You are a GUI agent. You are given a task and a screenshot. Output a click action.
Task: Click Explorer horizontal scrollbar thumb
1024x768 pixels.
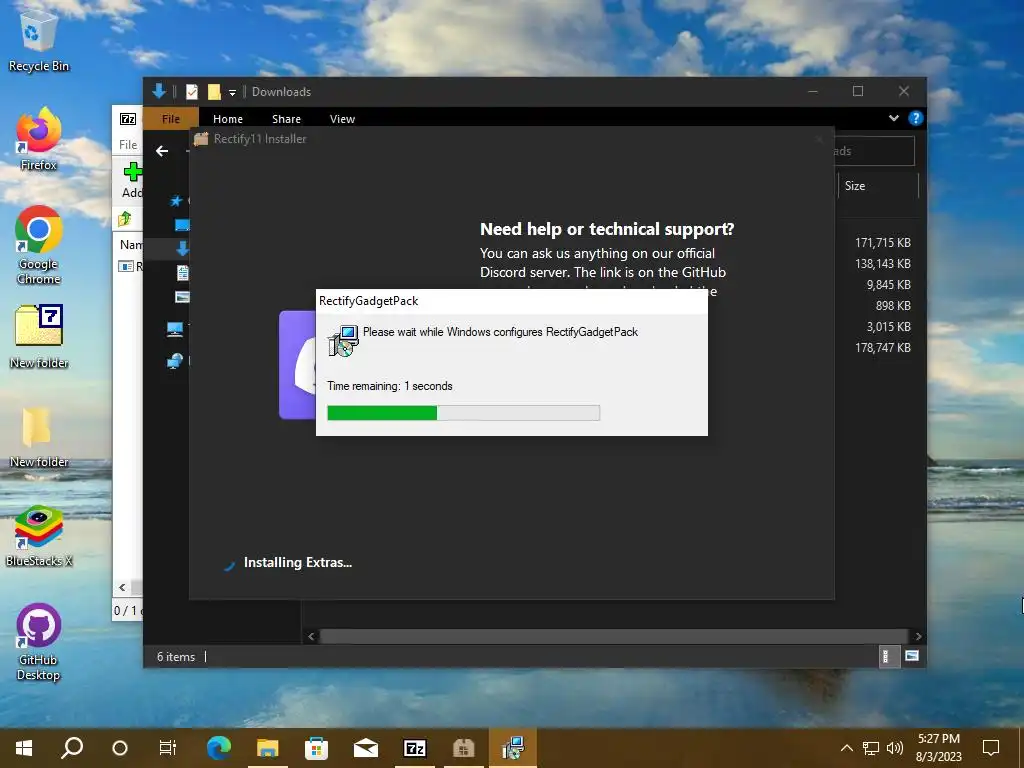tap(613, 636)
